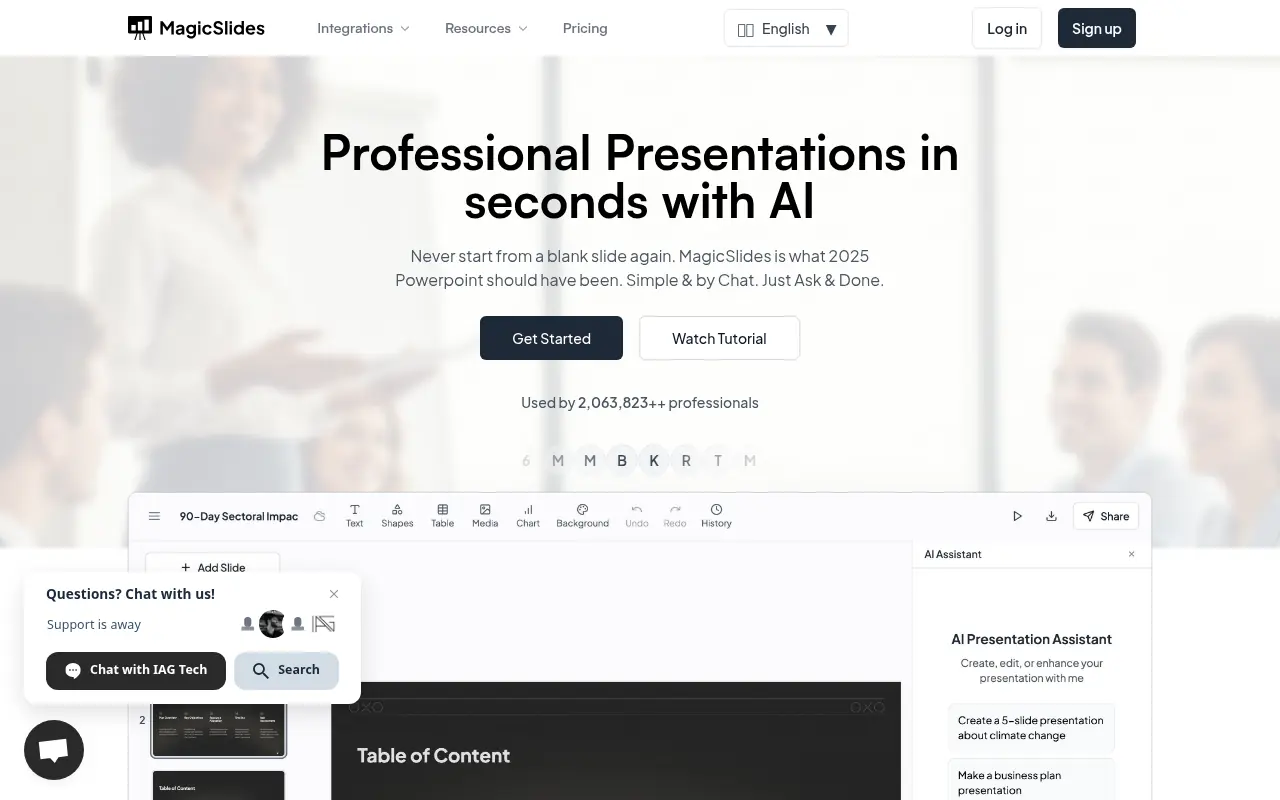This screenshot has height=800, width=1280.
Task: Open the Media insert tool
Action: pos(484,515)
